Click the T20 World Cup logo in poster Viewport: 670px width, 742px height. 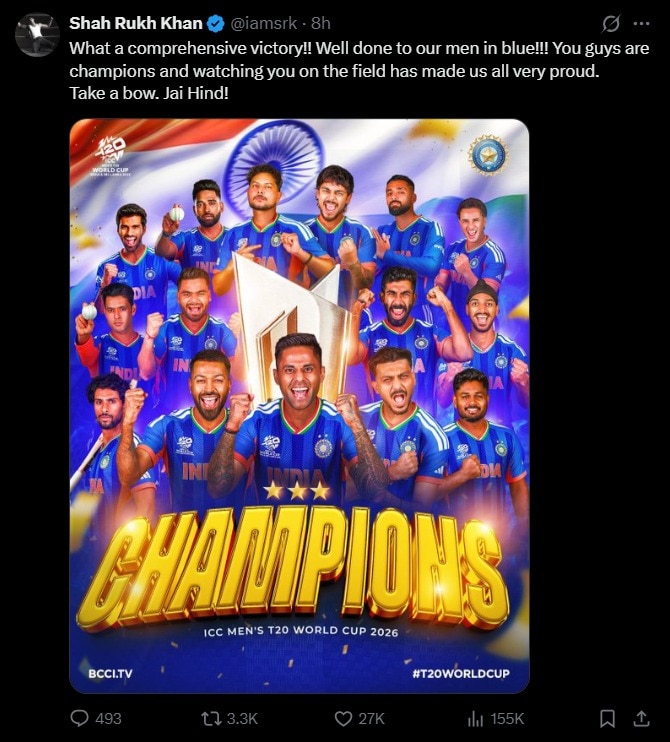coord(110,156)
